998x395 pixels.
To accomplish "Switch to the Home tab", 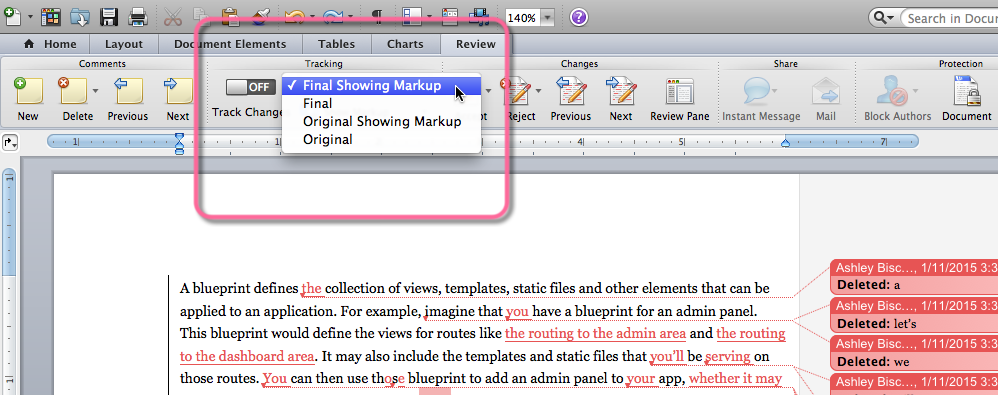I will point(50,44).
